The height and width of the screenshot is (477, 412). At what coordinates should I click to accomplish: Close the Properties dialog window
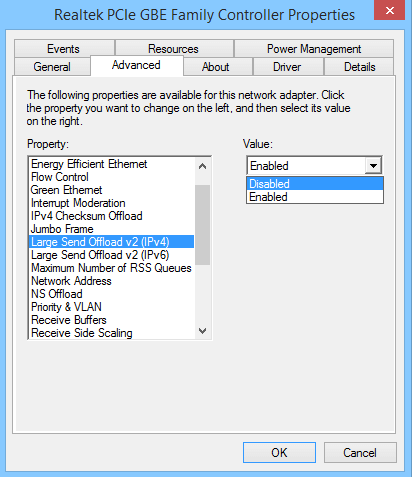389,10
